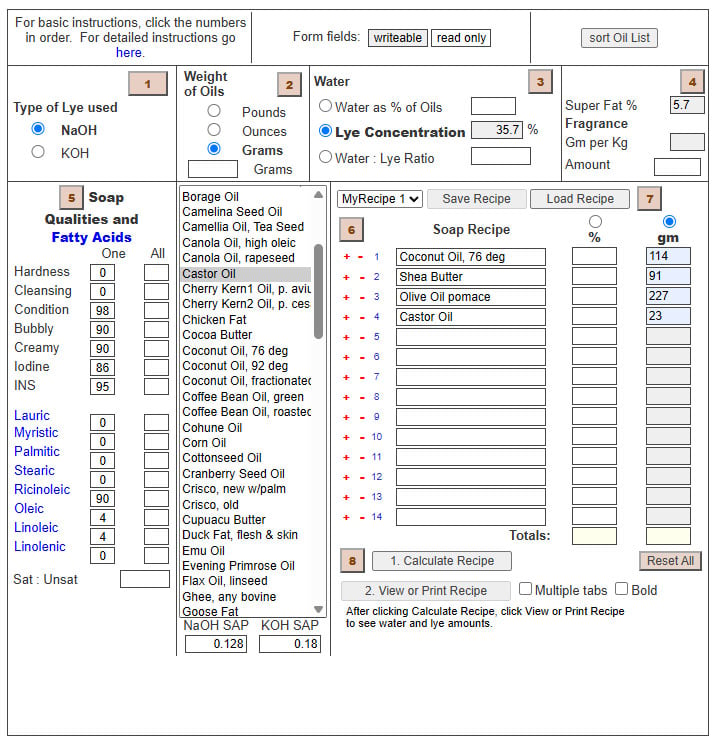Click step number 4 button

pos(692,82)
